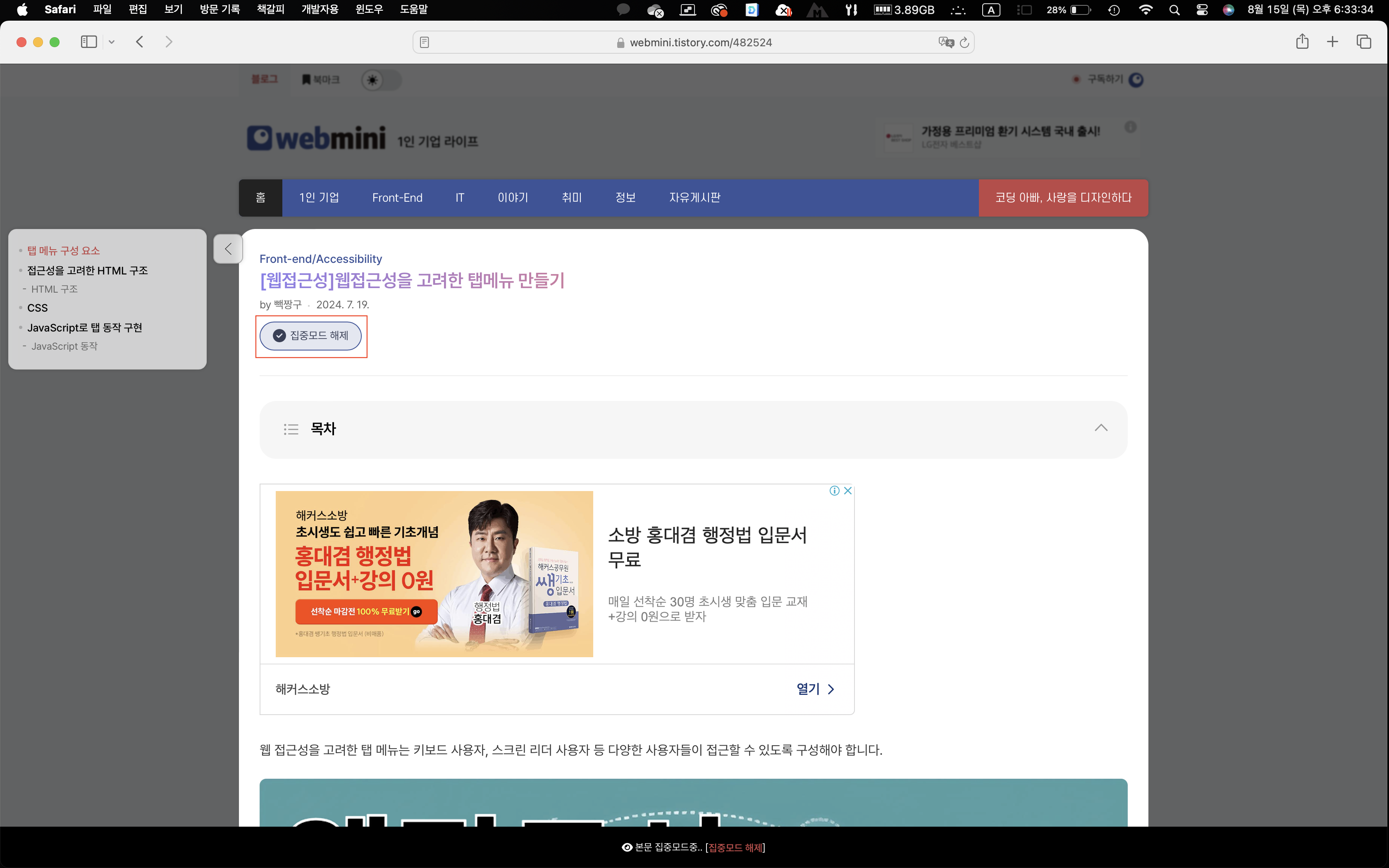
Task: Open a new tab with plus icon
Action: tap(1333, 42)
